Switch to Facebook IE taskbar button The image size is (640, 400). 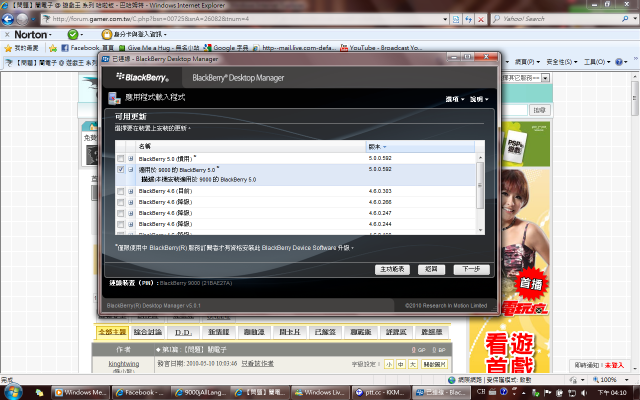pos(140,393)
